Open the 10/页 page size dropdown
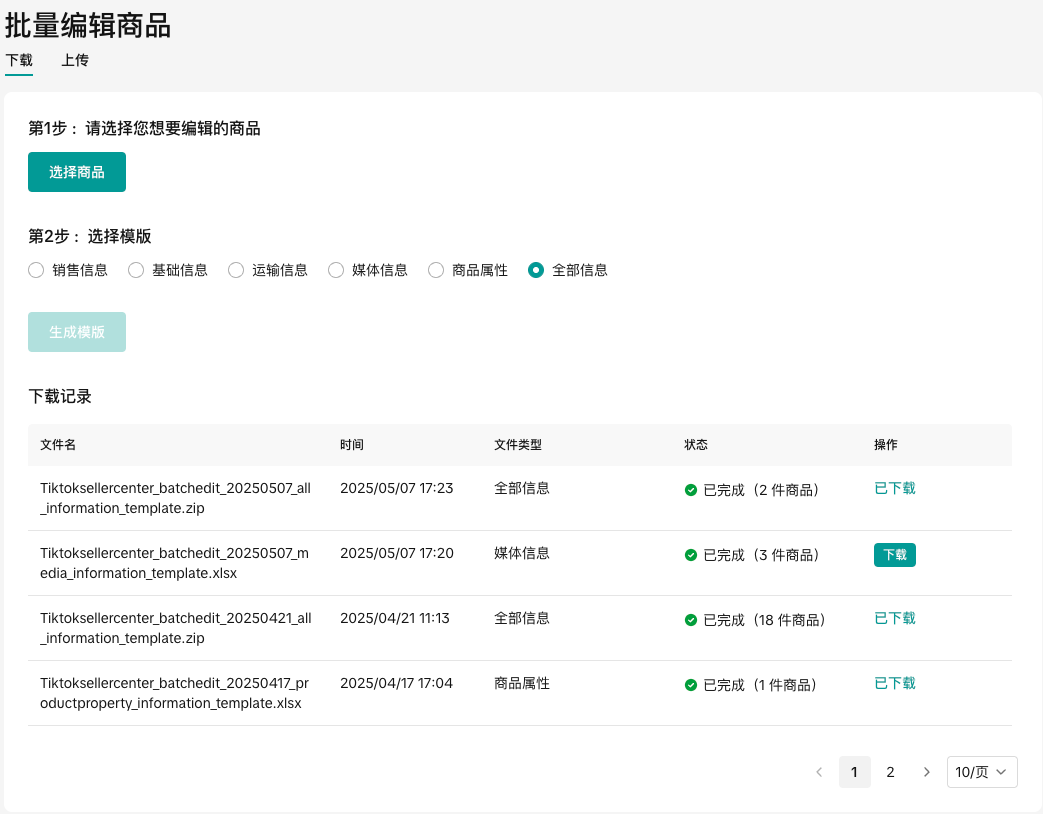The image size is (1043, 814). 981,772
